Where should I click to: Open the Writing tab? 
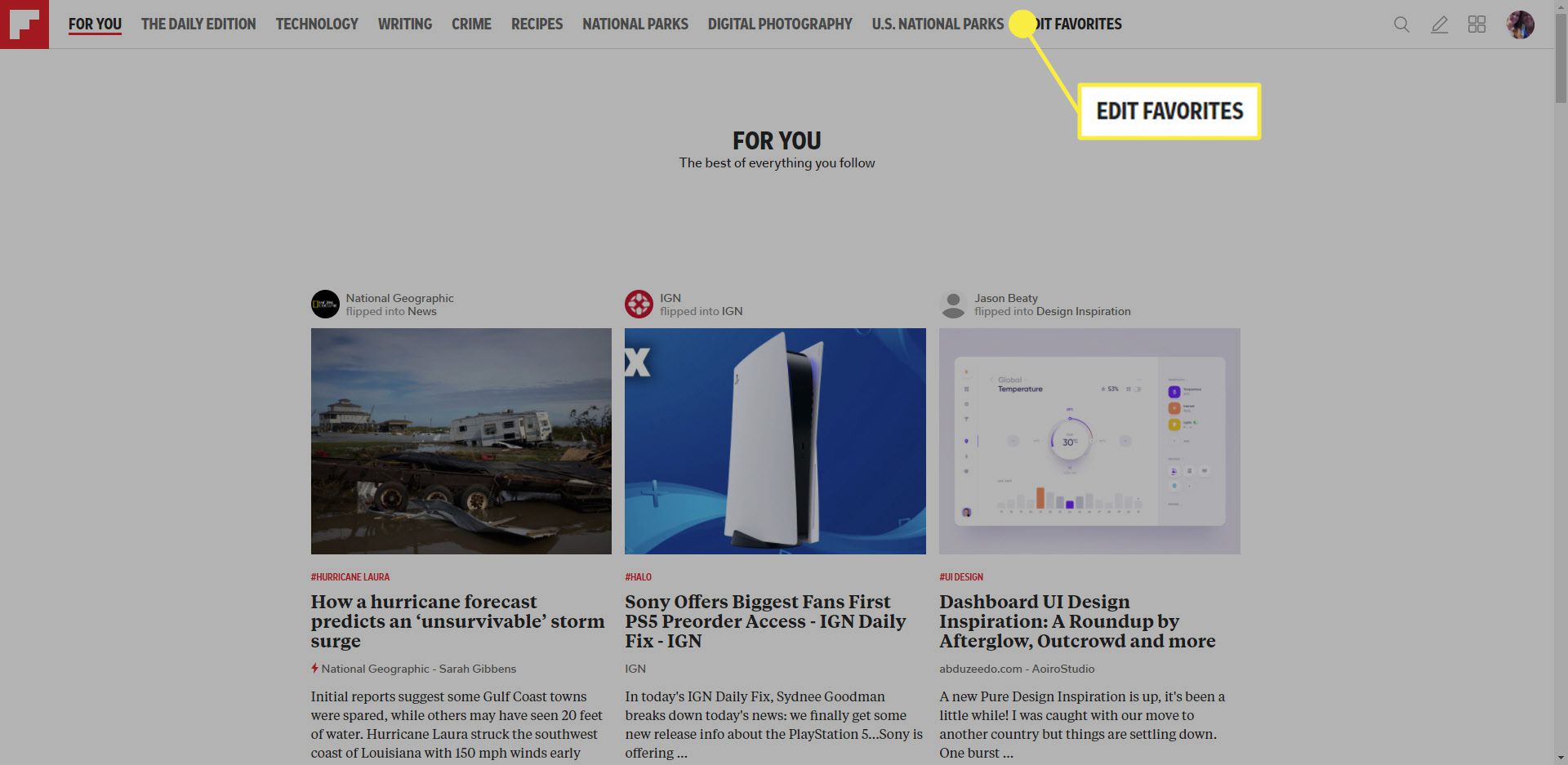405,24
